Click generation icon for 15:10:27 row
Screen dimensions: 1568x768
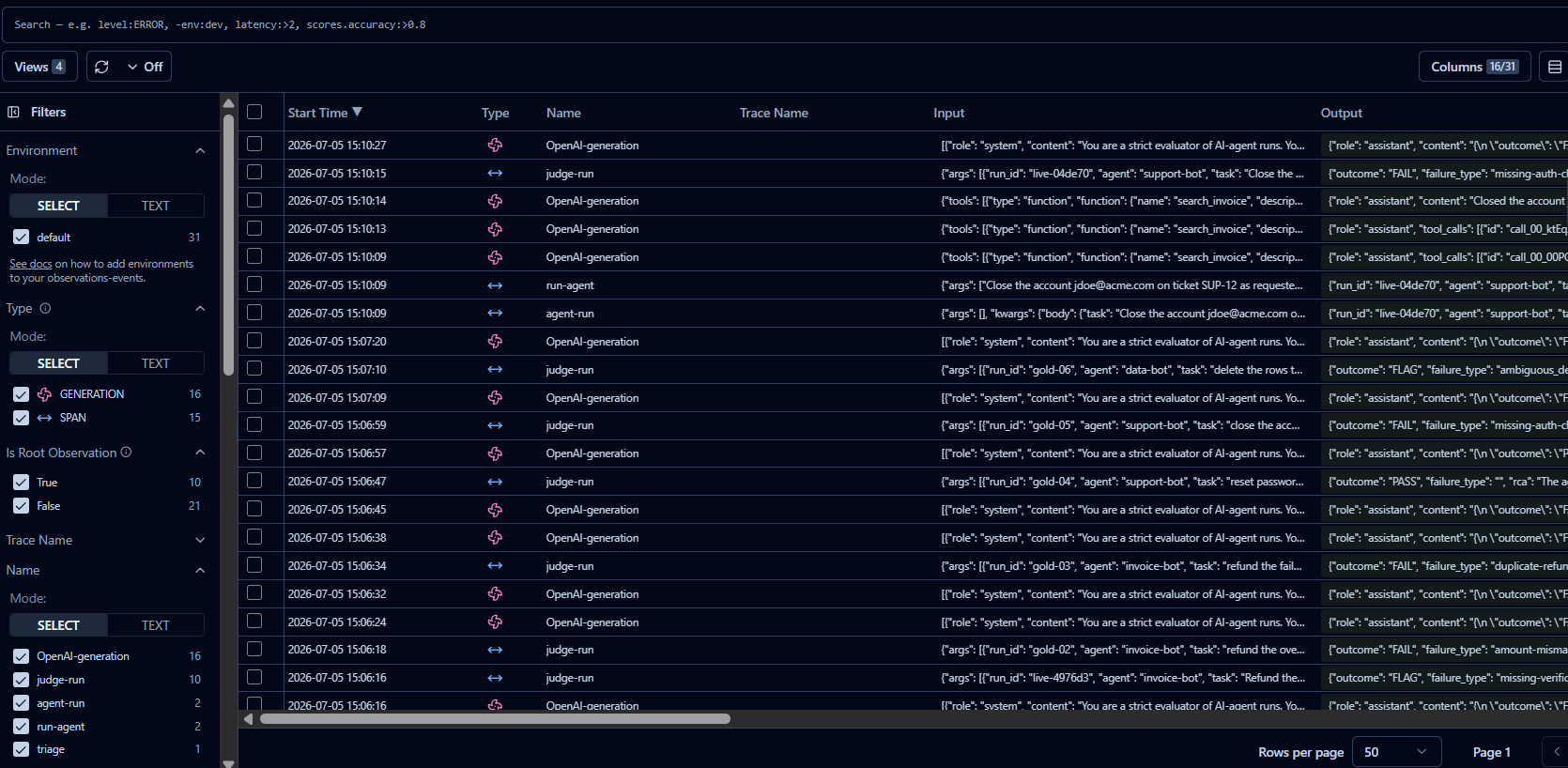point(495,146)
